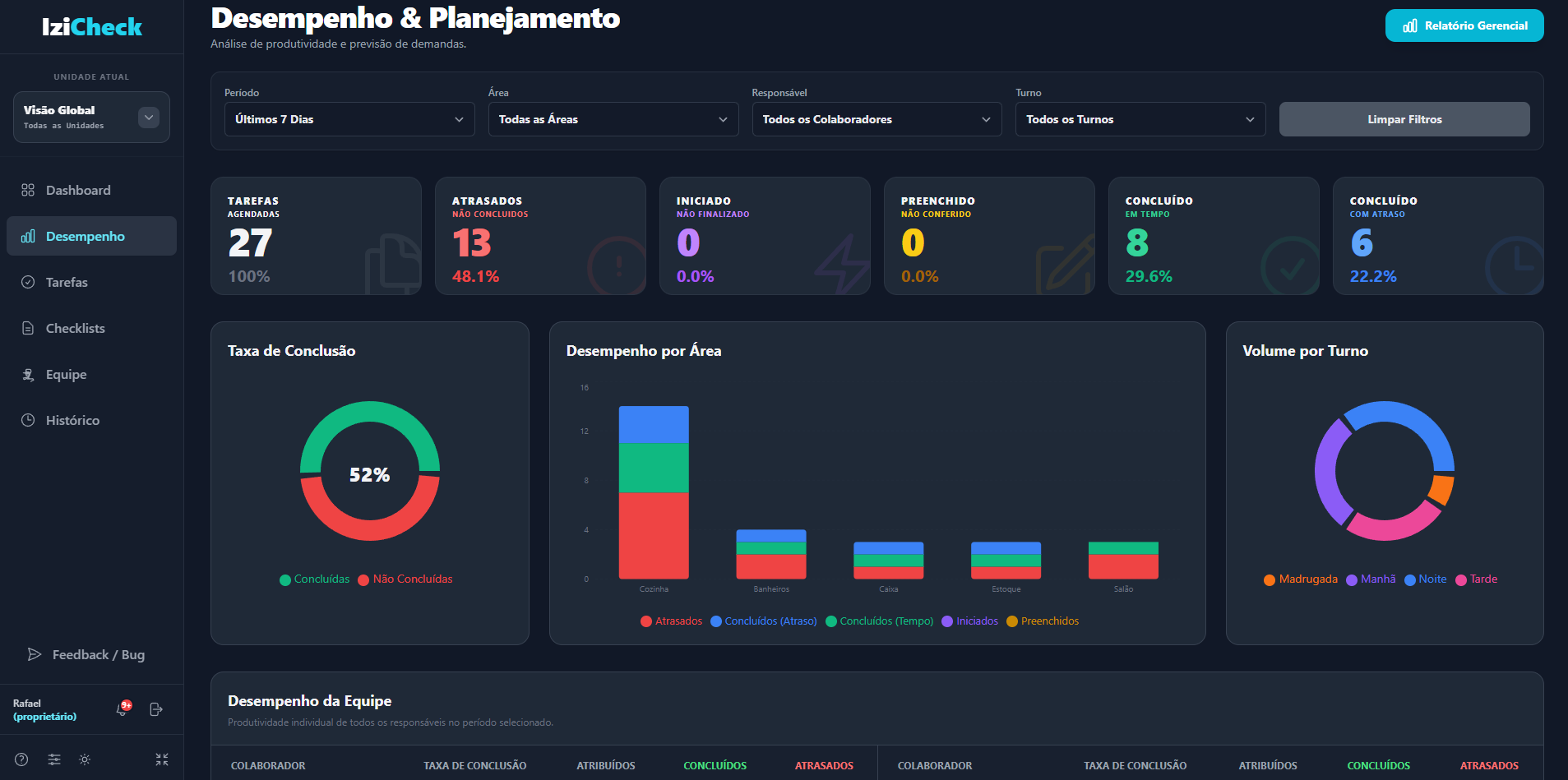Click the Equipe person icon

(28, 374)
